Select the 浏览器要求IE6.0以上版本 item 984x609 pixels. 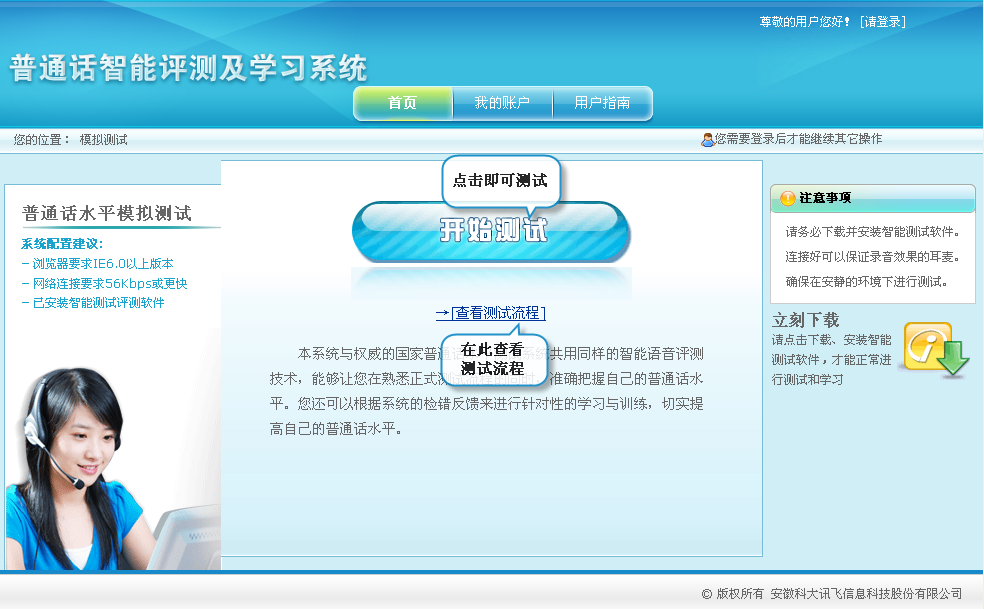[102, 264]
